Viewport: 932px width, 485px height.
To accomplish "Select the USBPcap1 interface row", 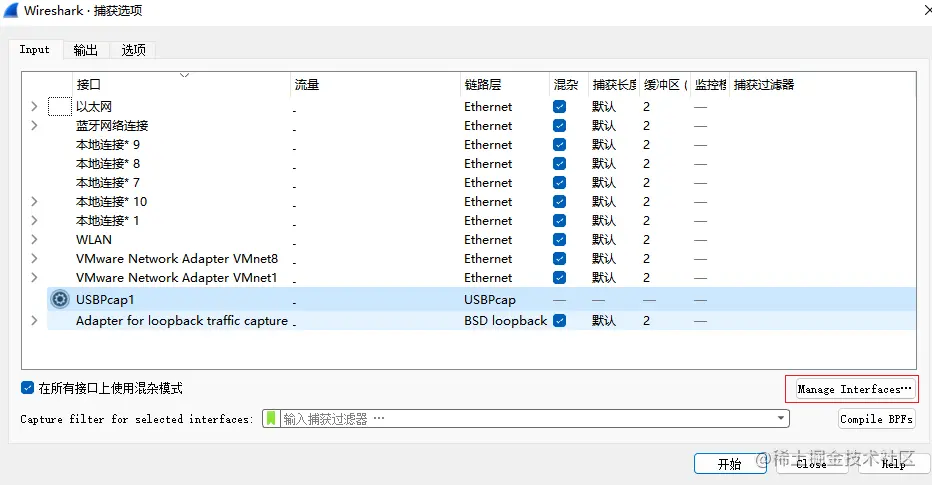I will tap(481, 299).
